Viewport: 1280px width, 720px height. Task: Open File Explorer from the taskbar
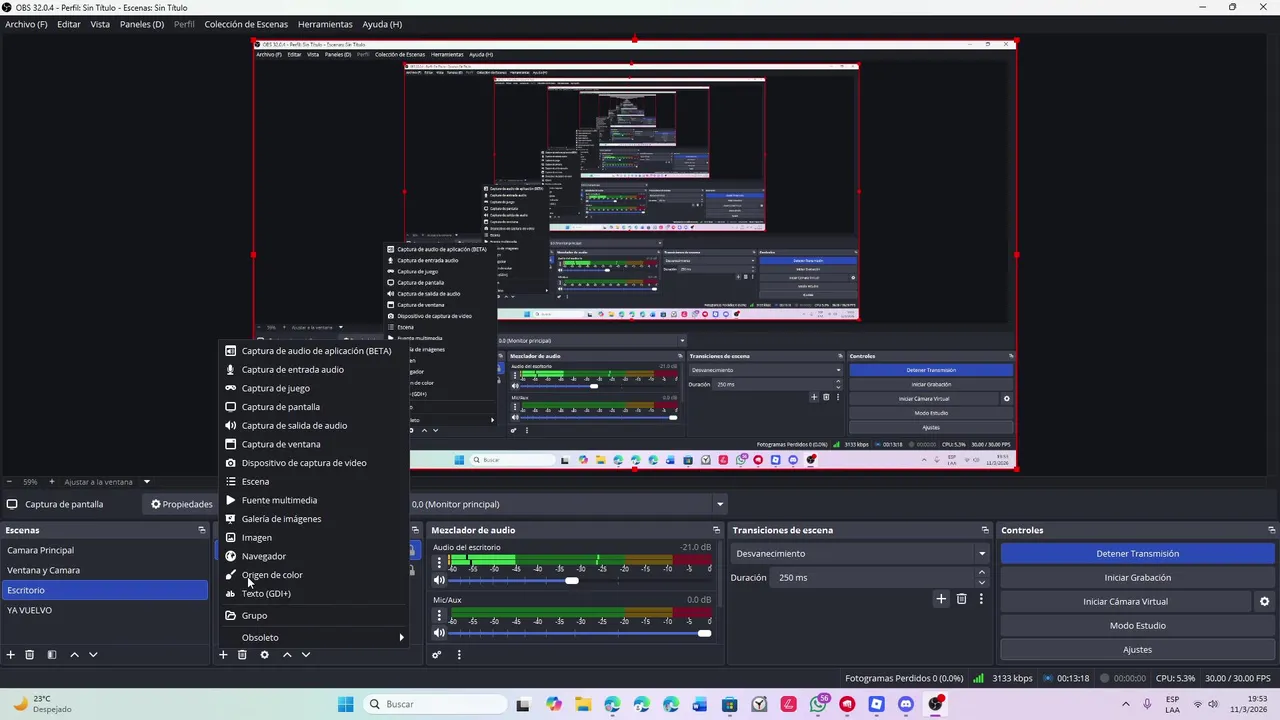(x=583, y=704)
